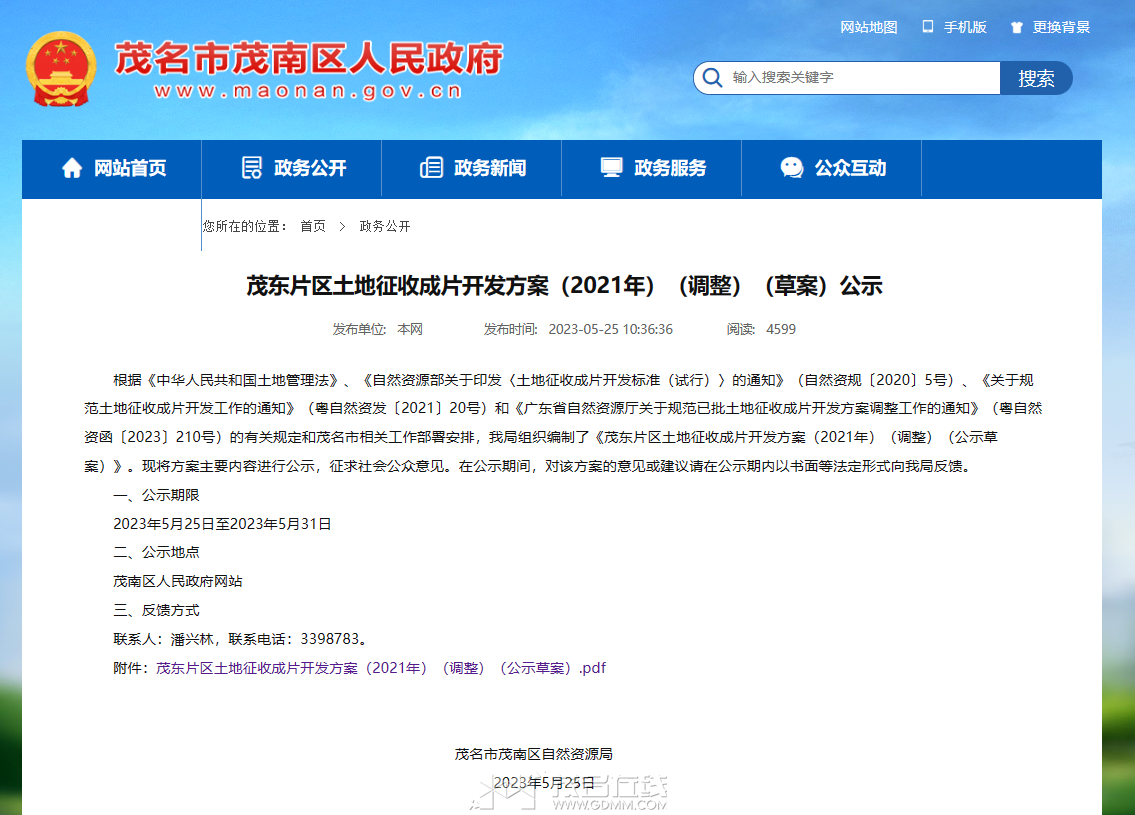This screenshot has height=815, width=1135.
Task: Click the newspaper icon beside 政务新闻
Action: click(431, 168)
